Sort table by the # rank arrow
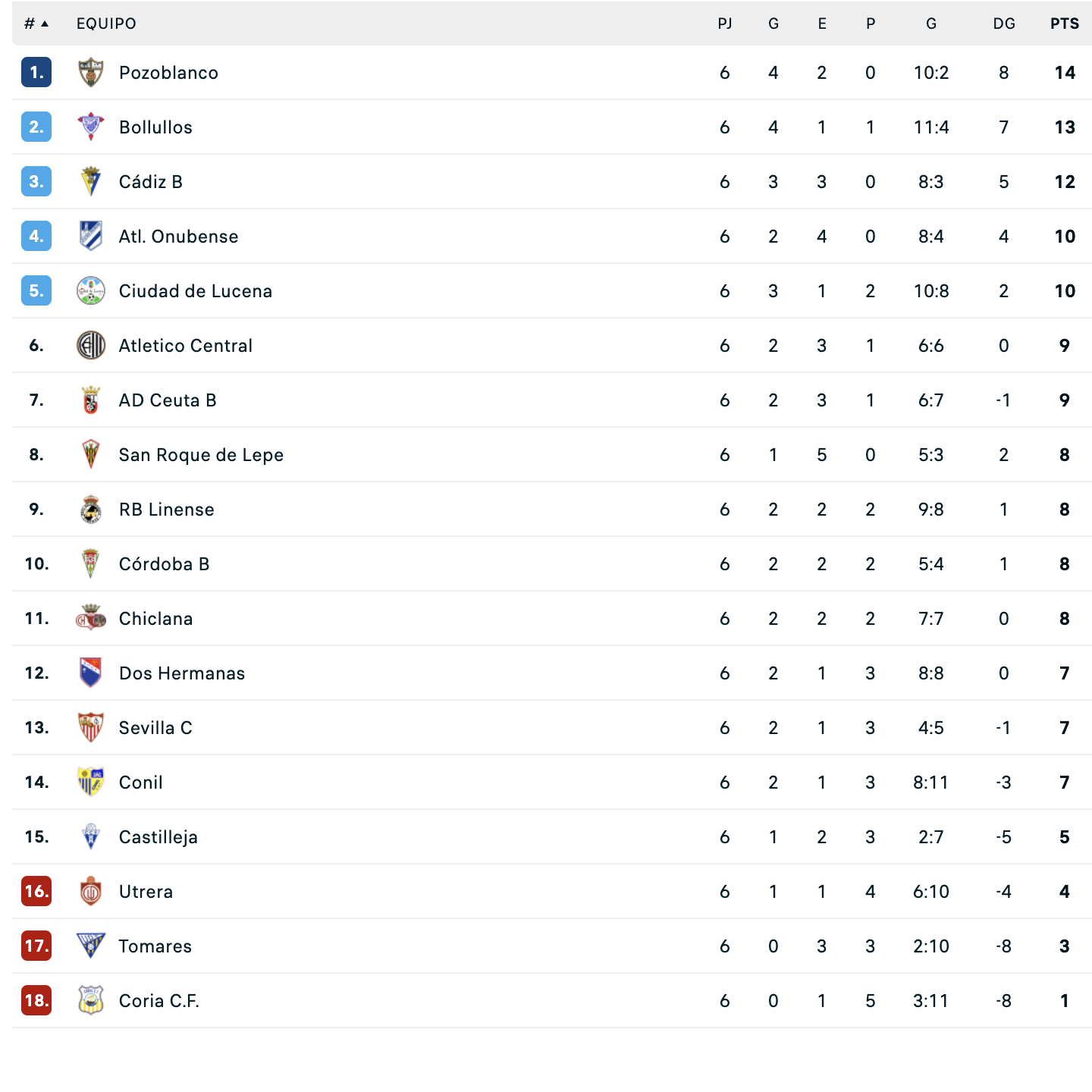 45,24
